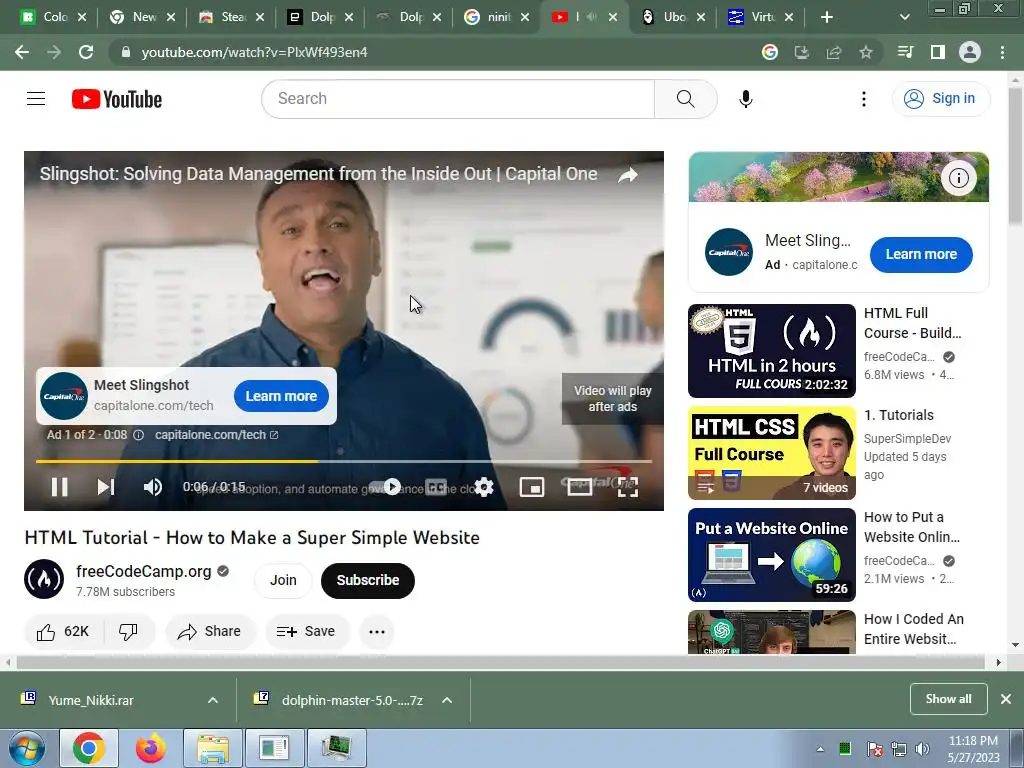
Task: Switch to miniplayer mode
Action: click(x=532, y=487)
